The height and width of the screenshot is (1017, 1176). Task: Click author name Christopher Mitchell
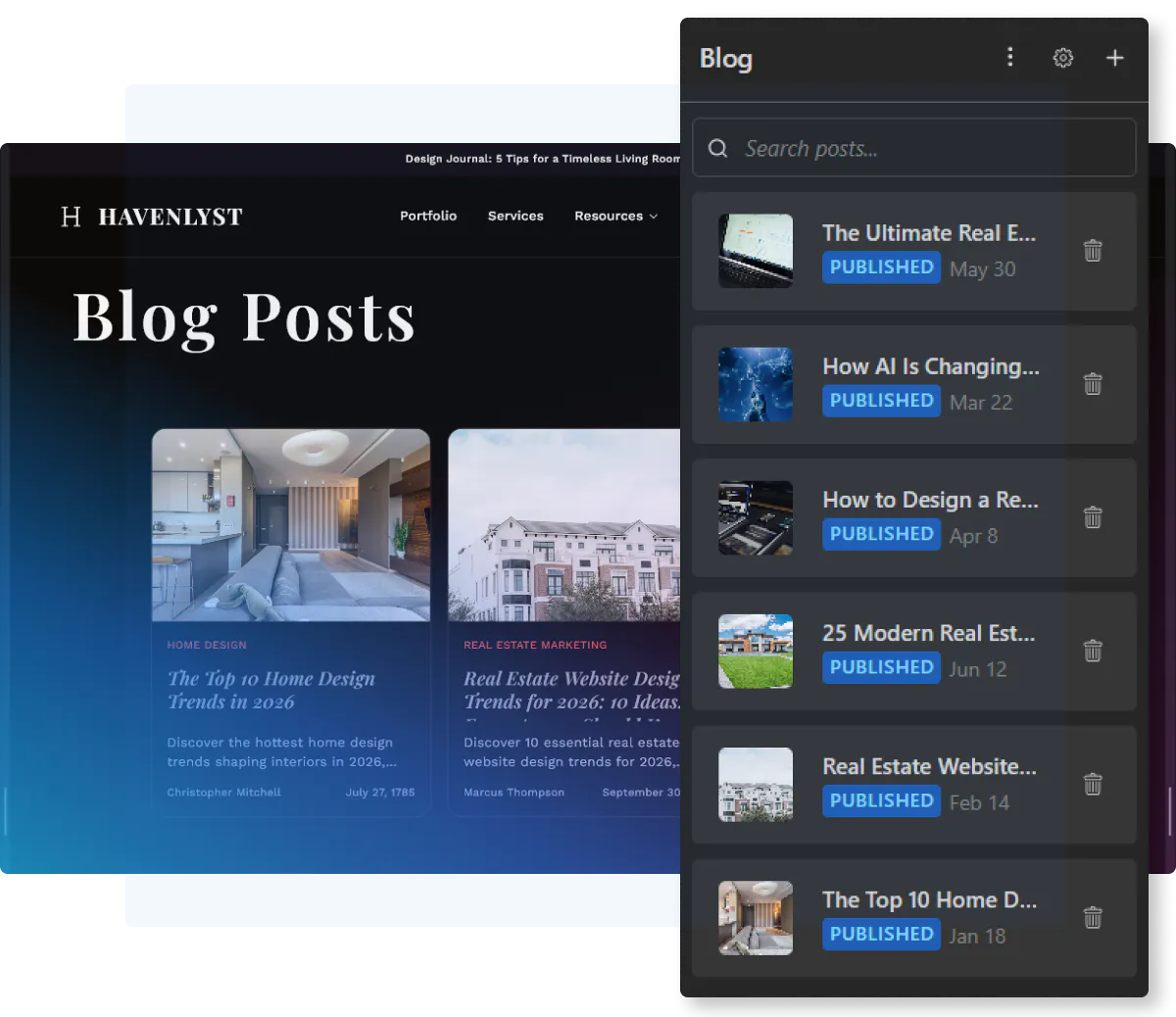223,792
